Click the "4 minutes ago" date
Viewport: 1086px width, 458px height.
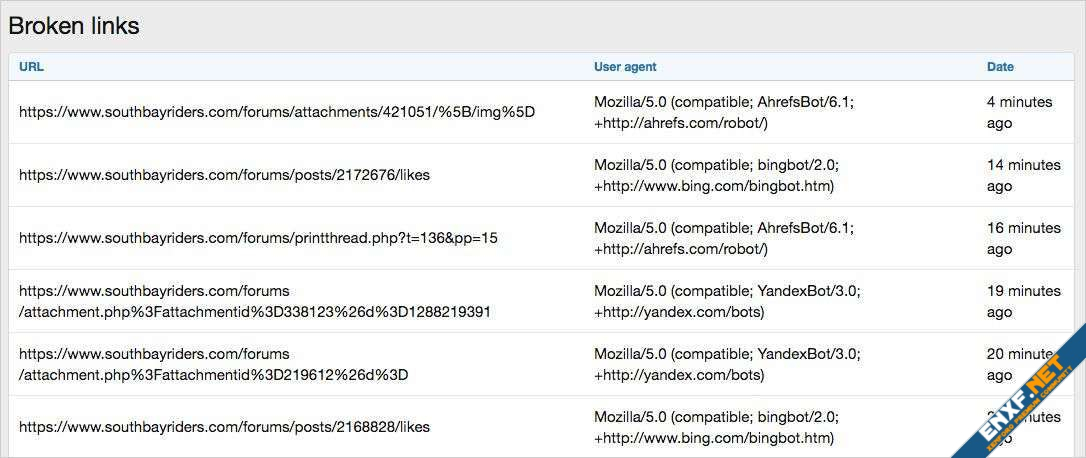[1019, 112]
